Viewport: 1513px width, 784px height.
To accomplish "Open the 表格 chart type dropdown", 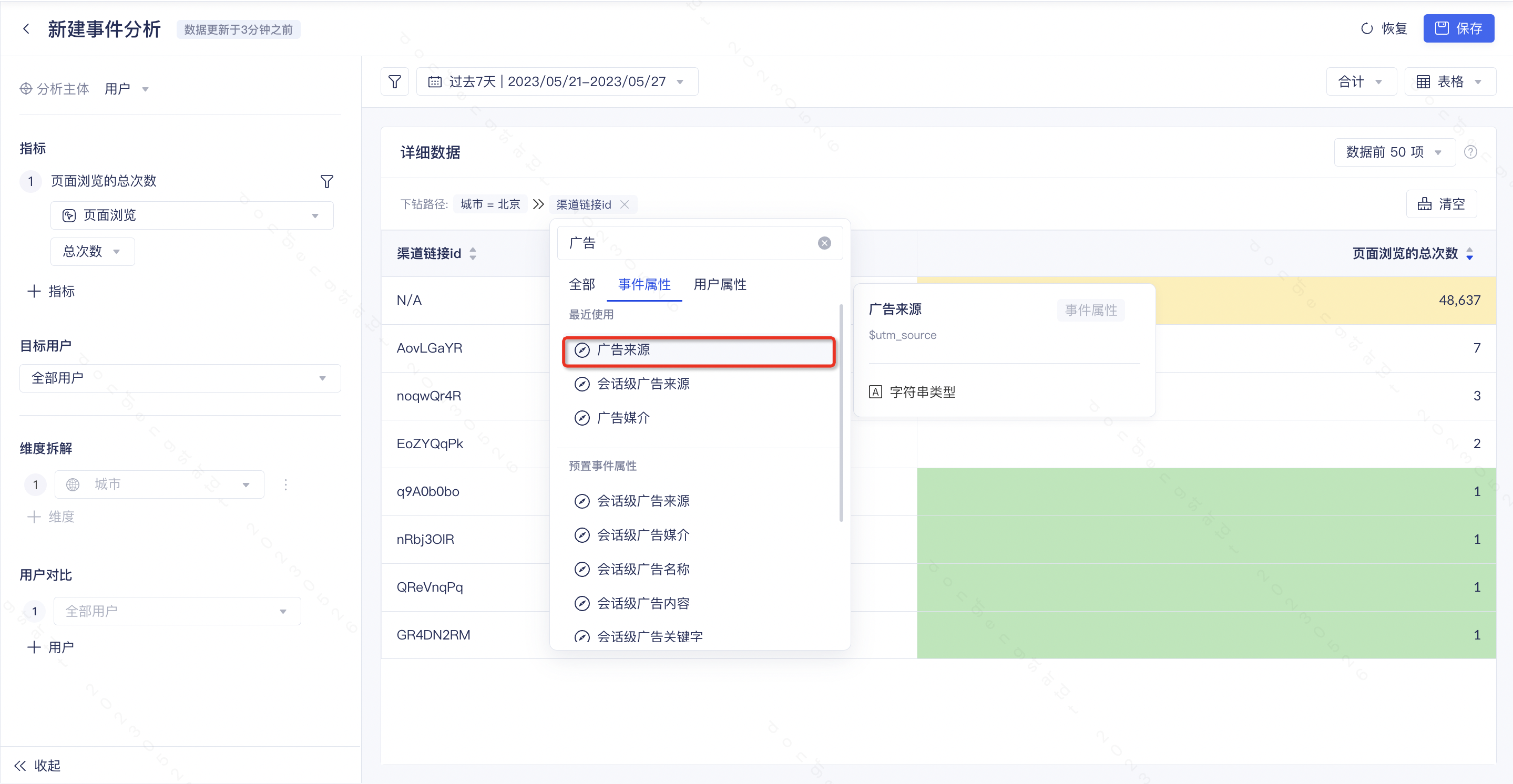I will pos(1449,81).
